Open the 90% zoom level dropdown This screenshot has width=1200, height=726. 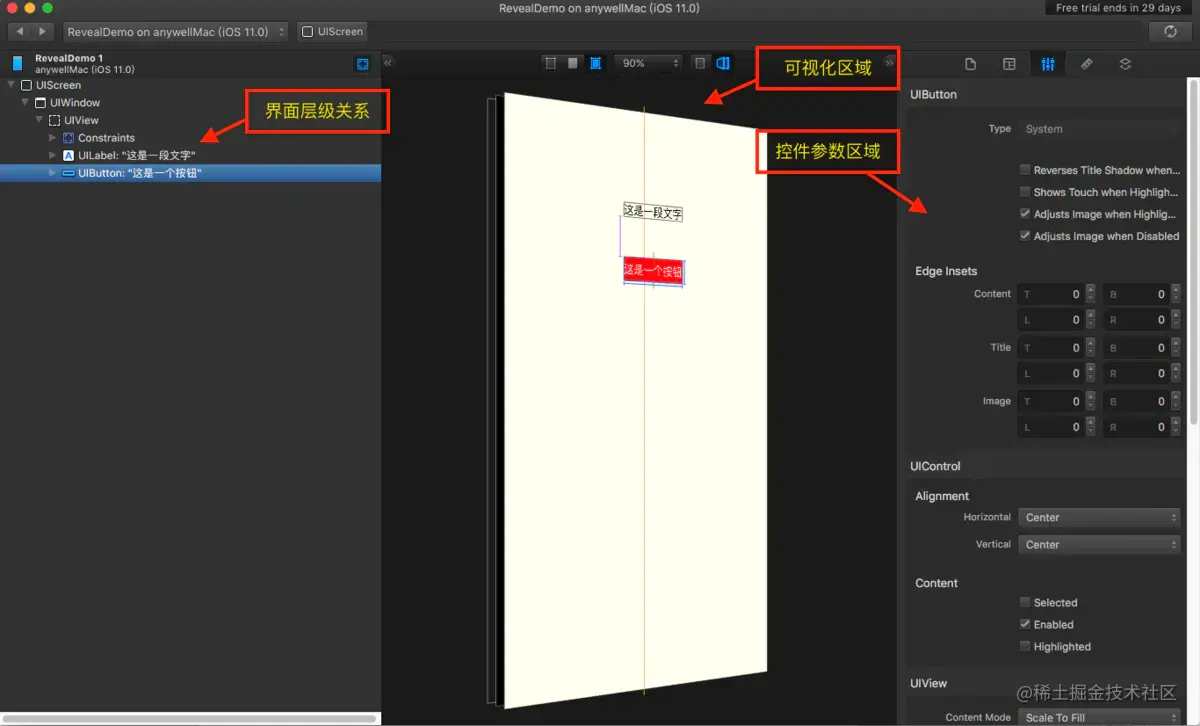[648, 63]
